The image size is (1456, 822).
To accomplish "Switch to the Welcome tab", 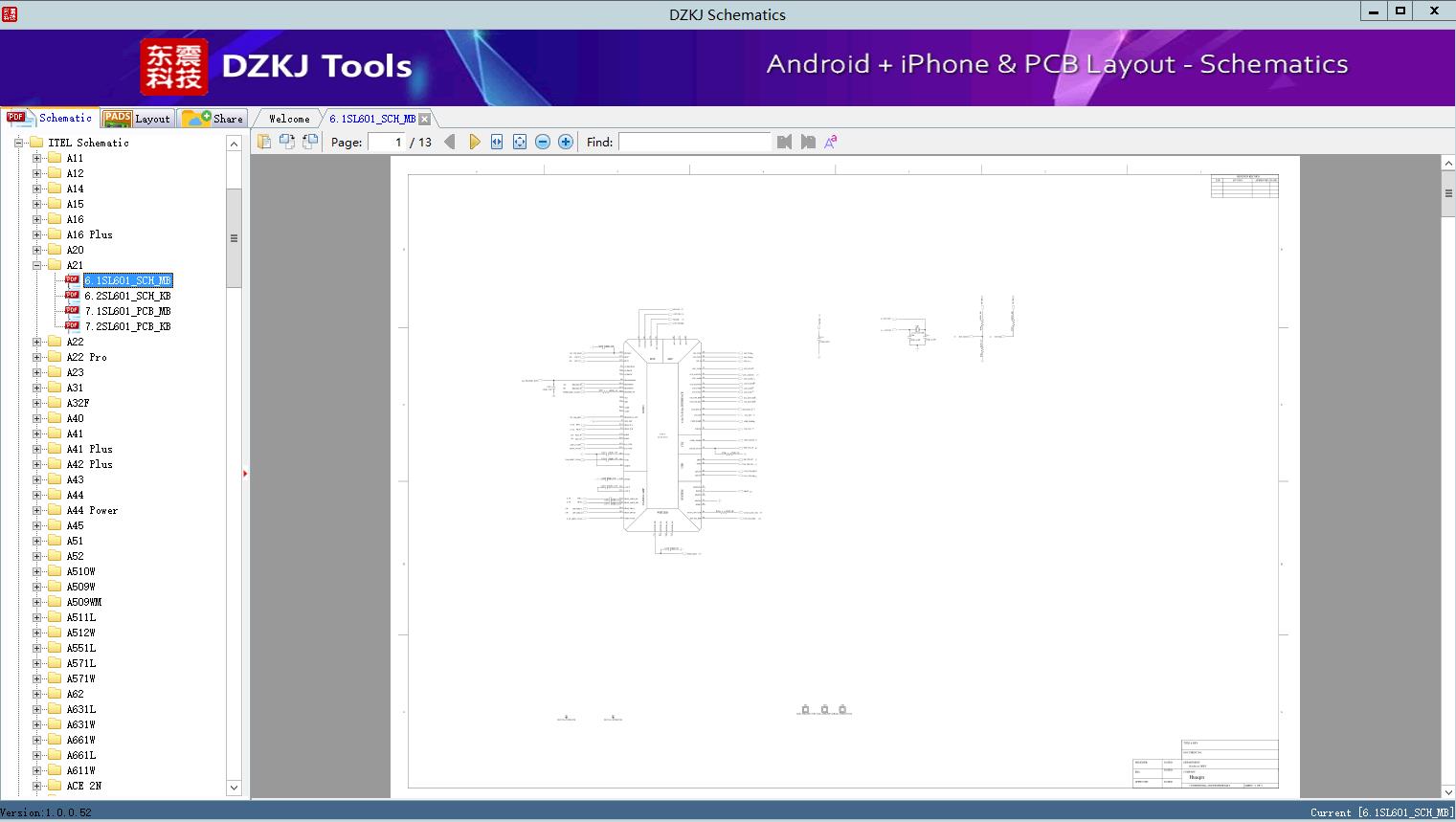I will click(x=288, y=119).
